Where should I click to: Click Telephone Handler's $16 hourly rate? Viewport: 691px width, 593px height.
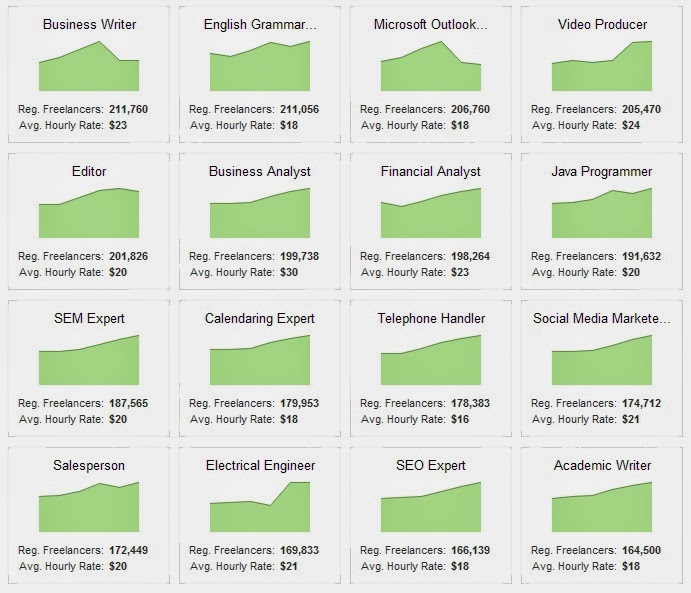[460, 419]
